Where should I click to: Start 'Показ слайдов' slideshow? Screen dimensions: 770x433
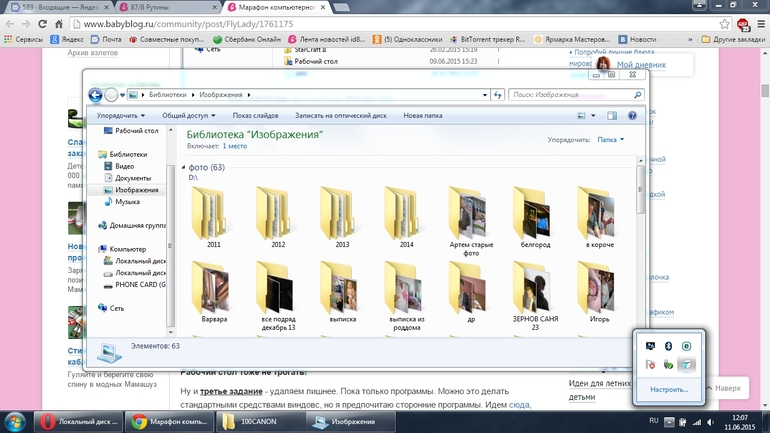[x=255, y=116]
